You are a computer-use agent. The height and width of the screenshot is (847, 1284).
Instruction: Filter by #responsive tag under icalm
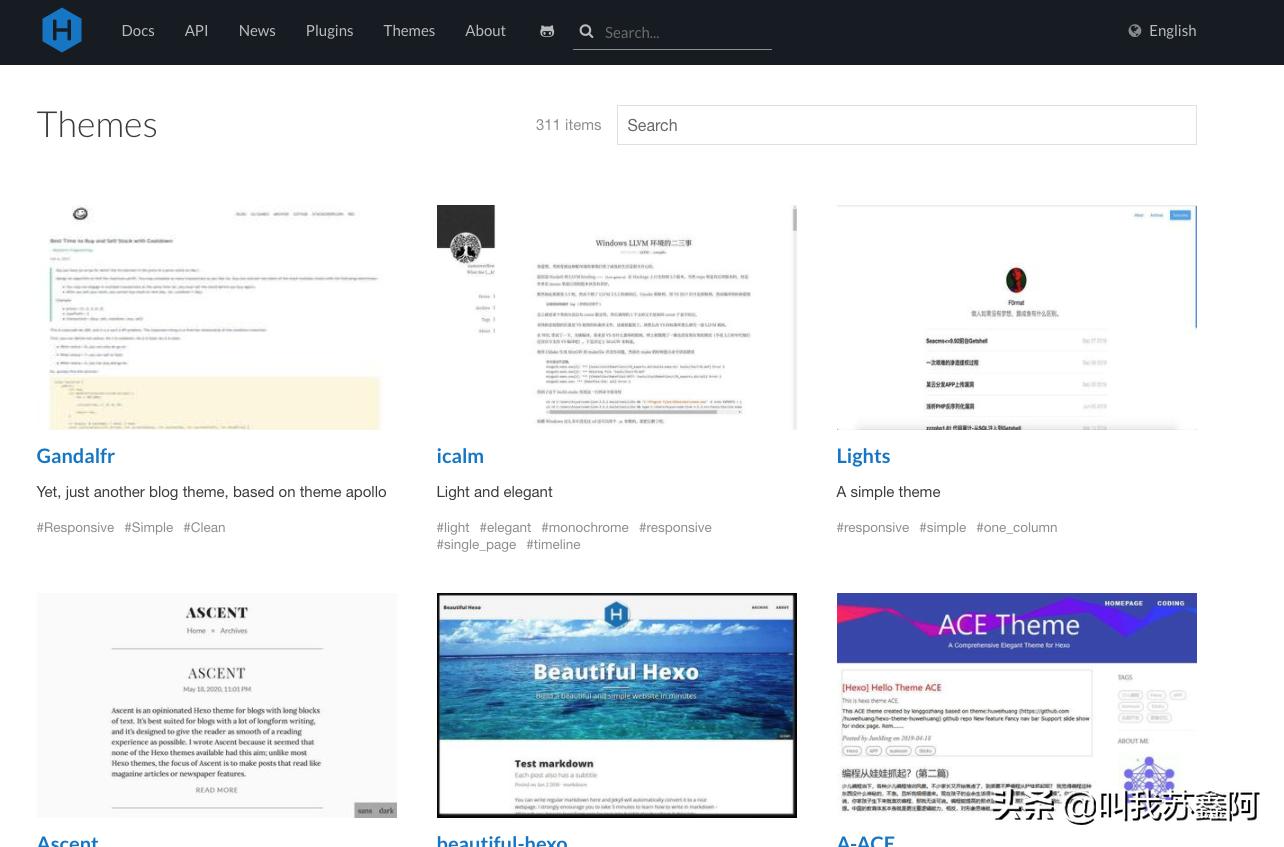(675, 527)
